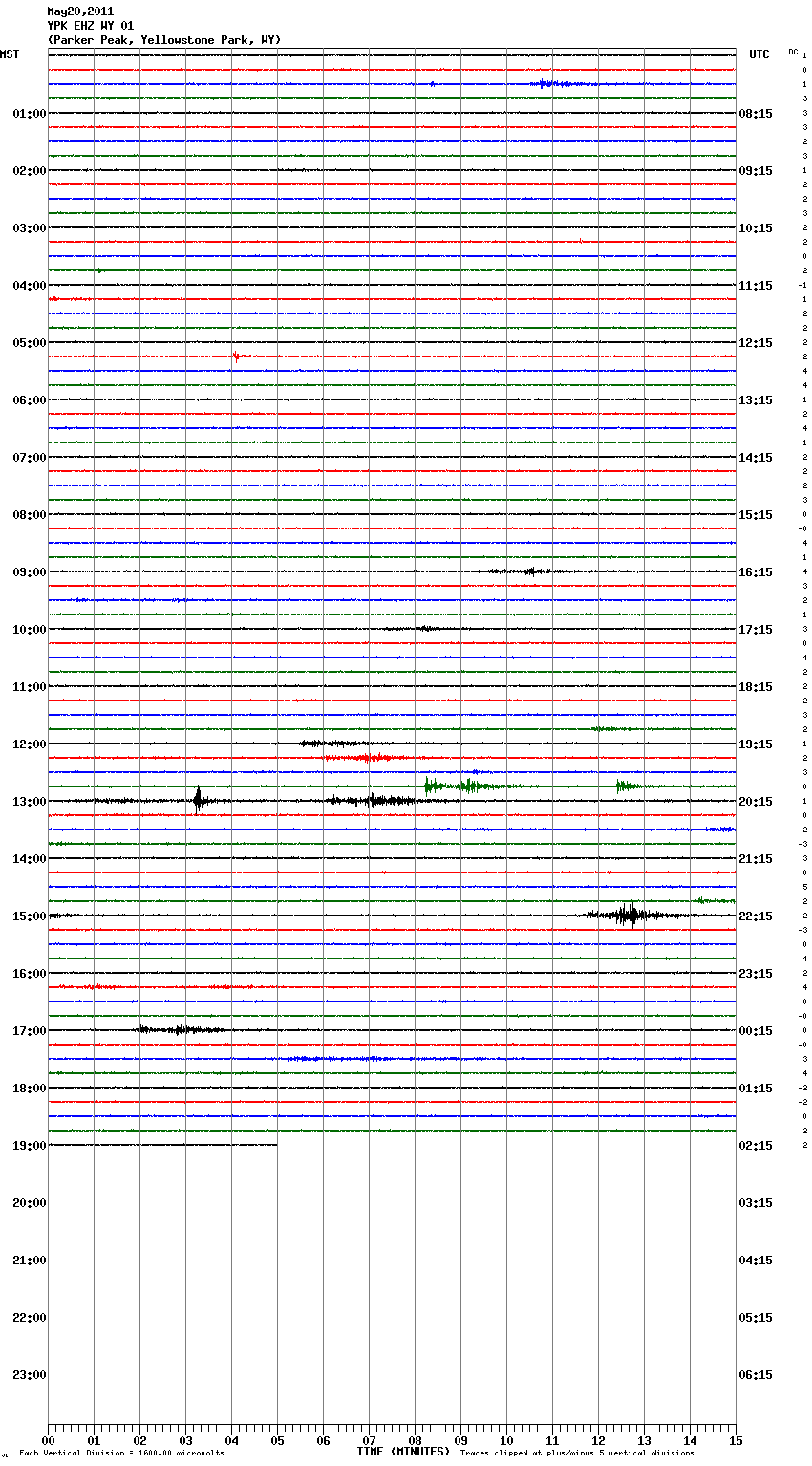
Task: Click the 16:15 UTC time label
Action: (756, 572)
